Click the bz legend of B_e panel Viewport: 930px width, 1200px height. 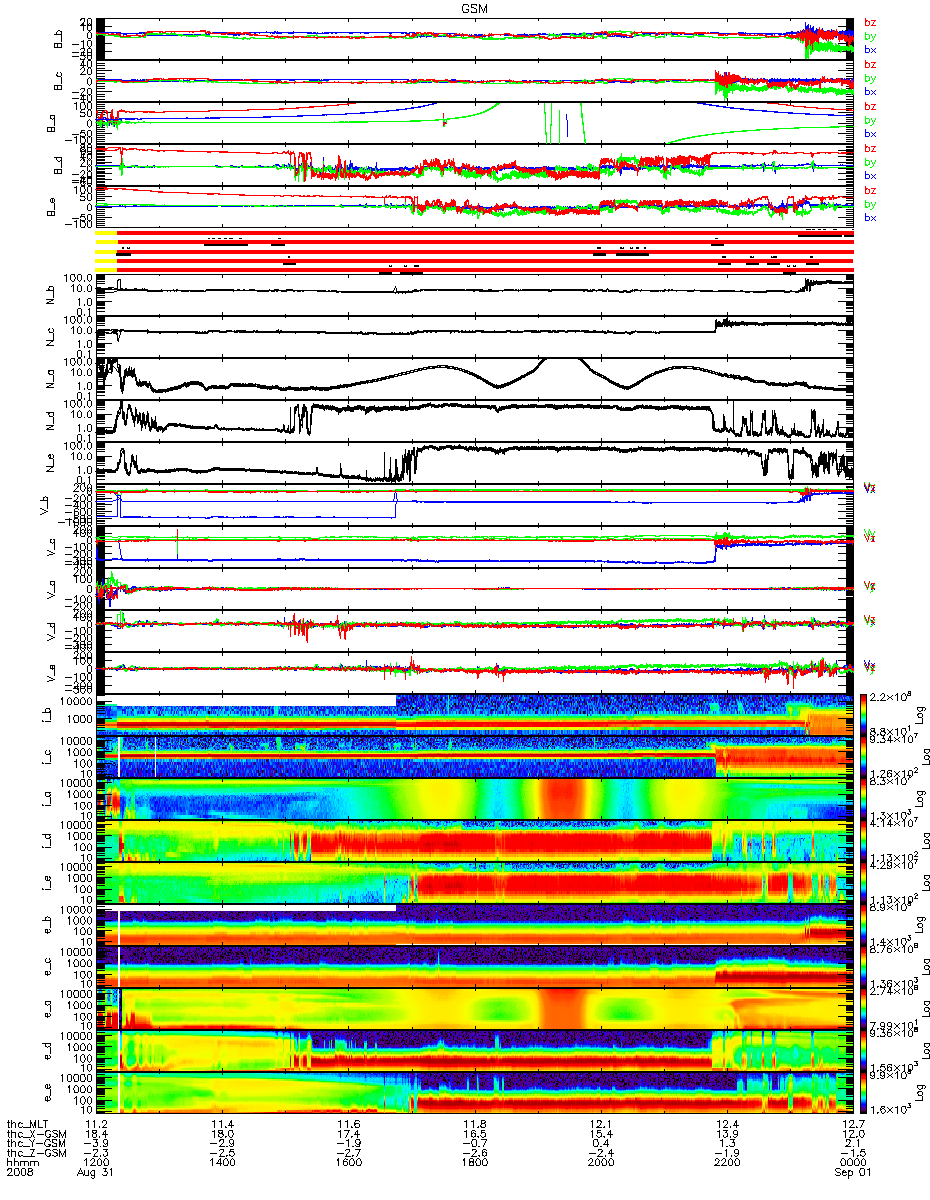click(870, 190)
